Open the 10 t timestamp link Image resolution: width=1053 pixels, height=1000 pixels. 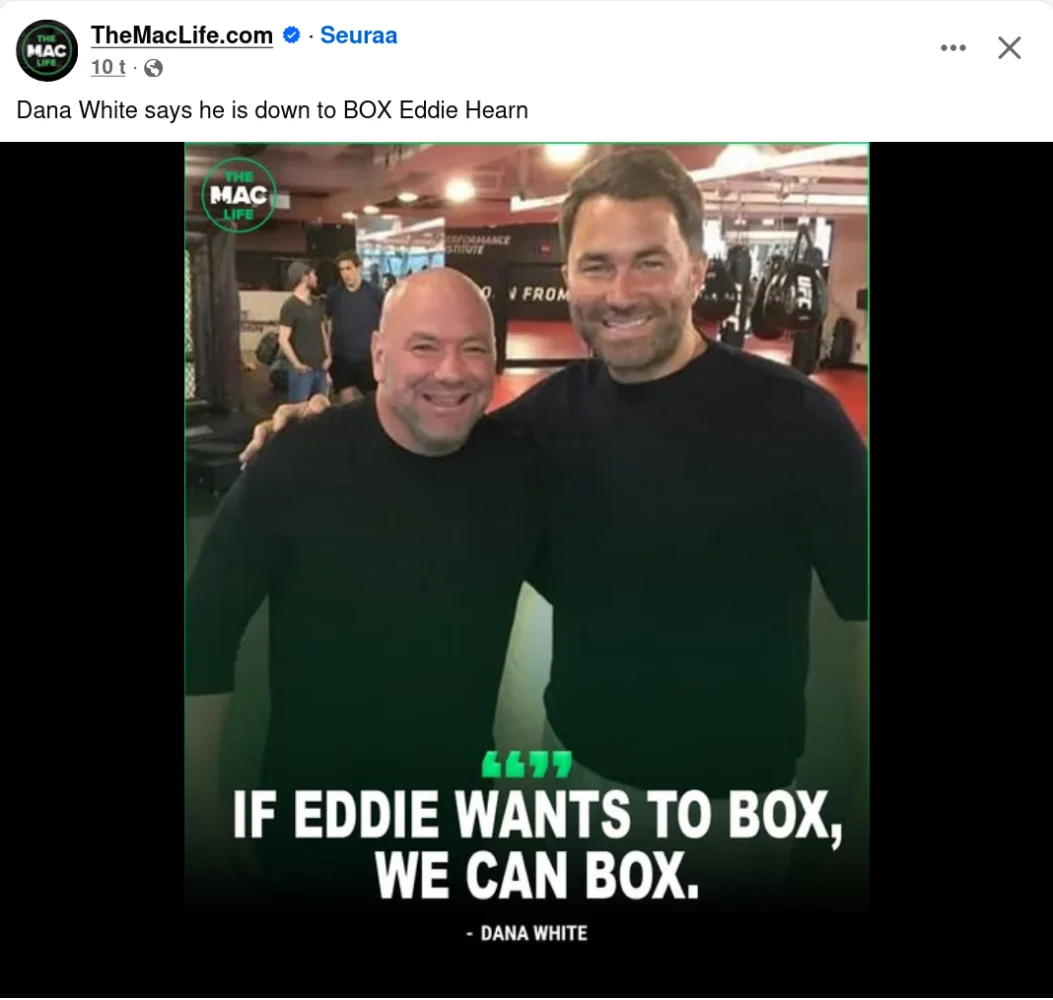coord(109,67)
